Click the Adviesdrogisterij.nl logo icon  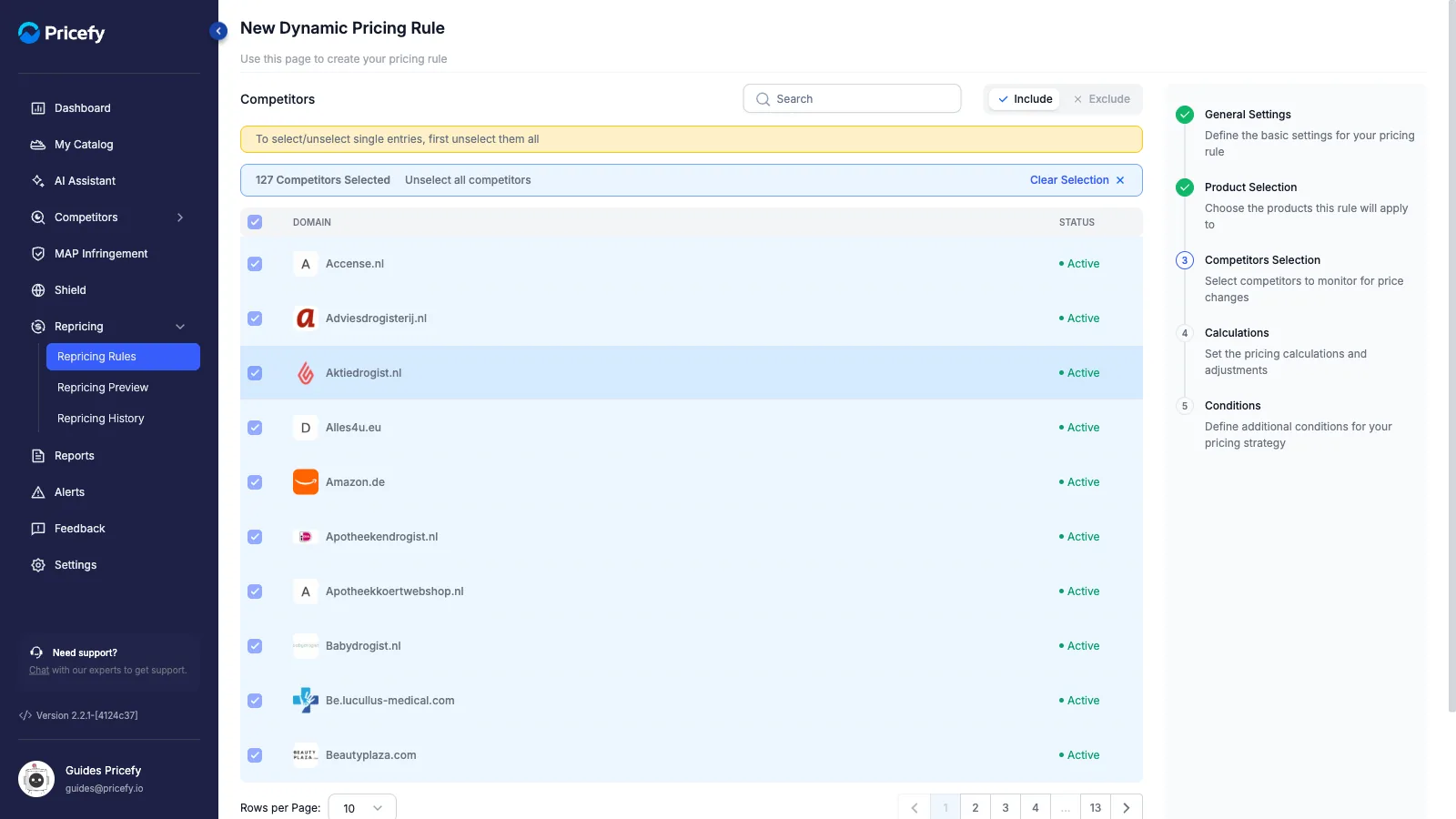tap(306, 318)
